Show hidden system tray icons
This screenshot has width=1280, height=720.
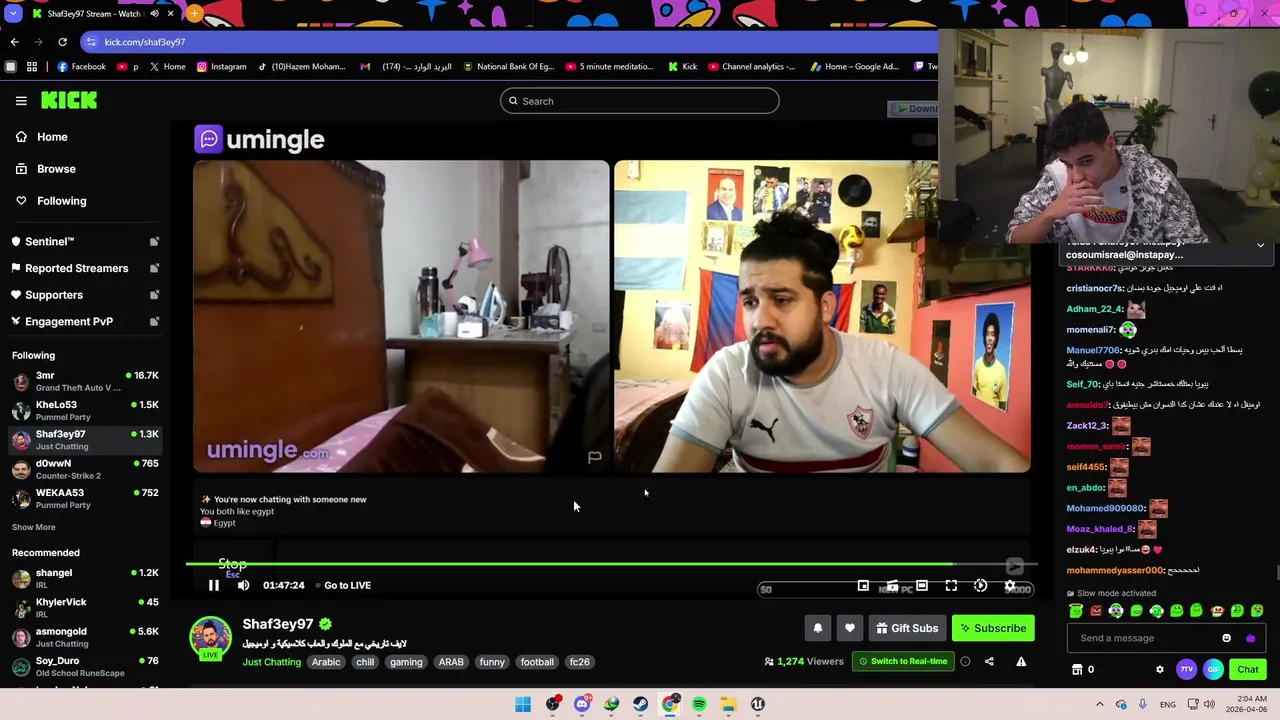pyautogui.click(x=1099, y=704)
